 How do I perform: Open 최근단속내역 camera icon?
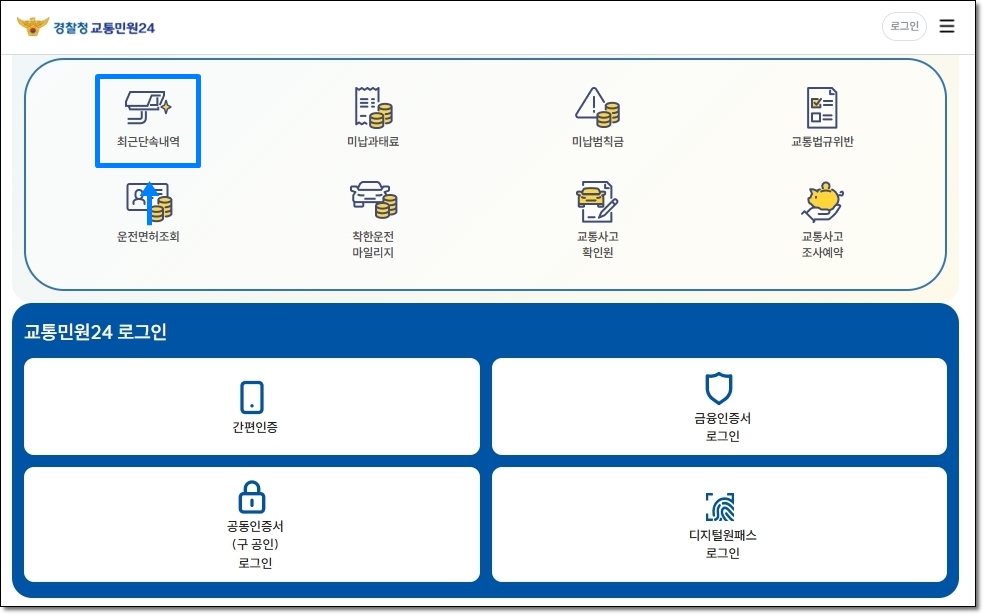point(148,107)
